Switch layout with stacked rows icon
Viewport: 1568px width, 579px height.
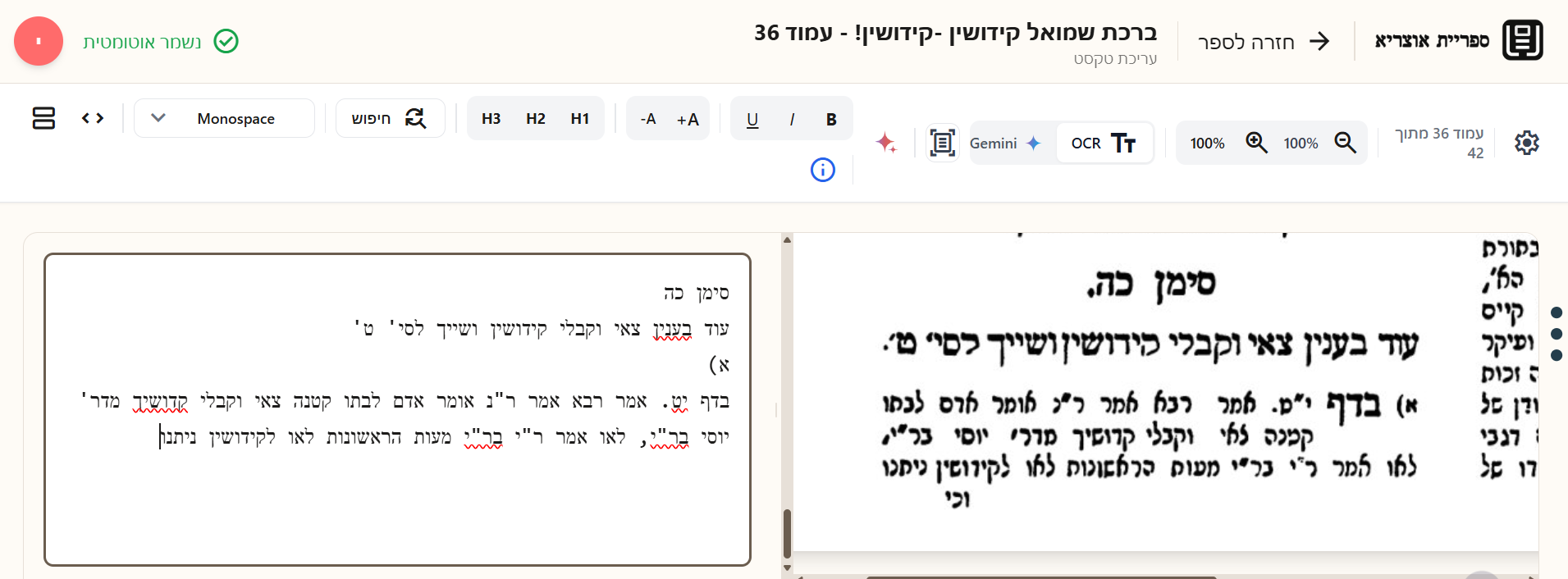[43, 118]
